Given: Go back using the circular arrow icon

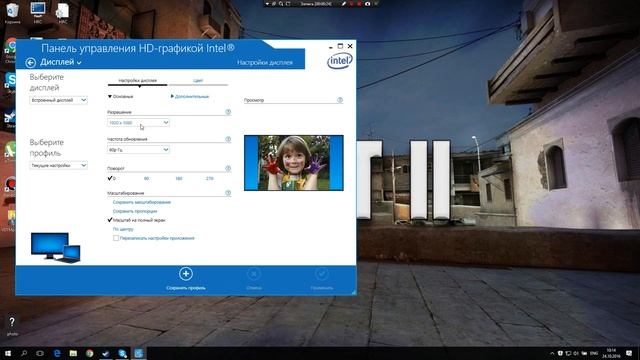Looking at the screenshot, I should (x=31, y=62).
